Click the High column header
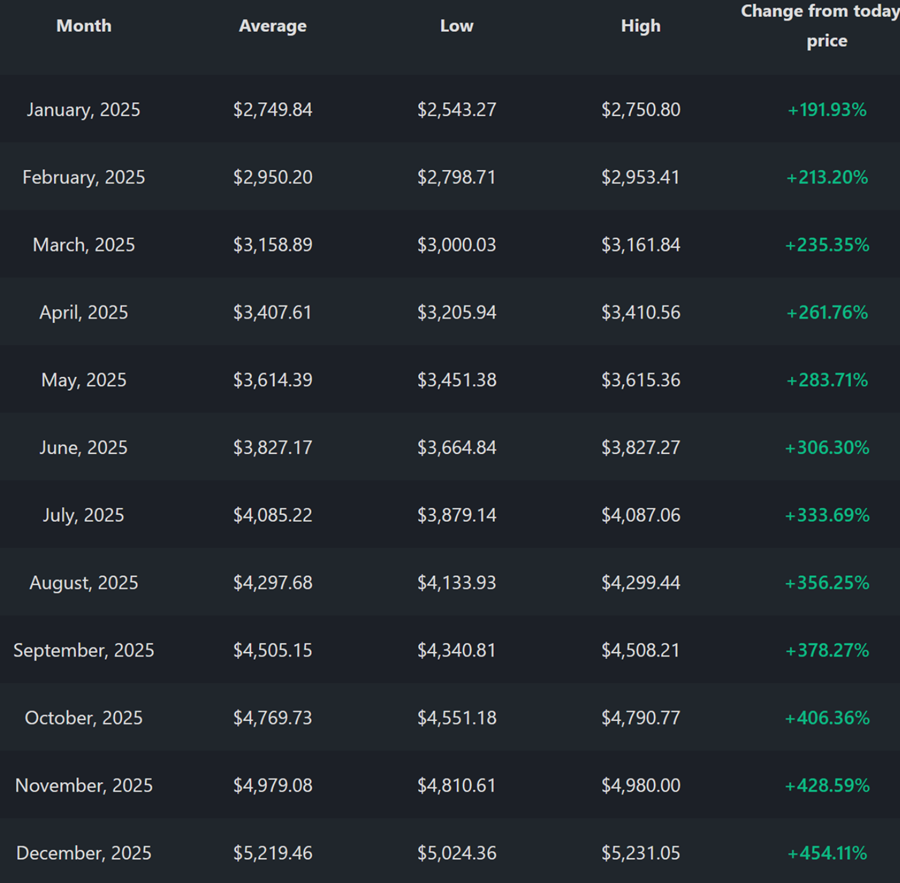900x883 pixels. 640,26
